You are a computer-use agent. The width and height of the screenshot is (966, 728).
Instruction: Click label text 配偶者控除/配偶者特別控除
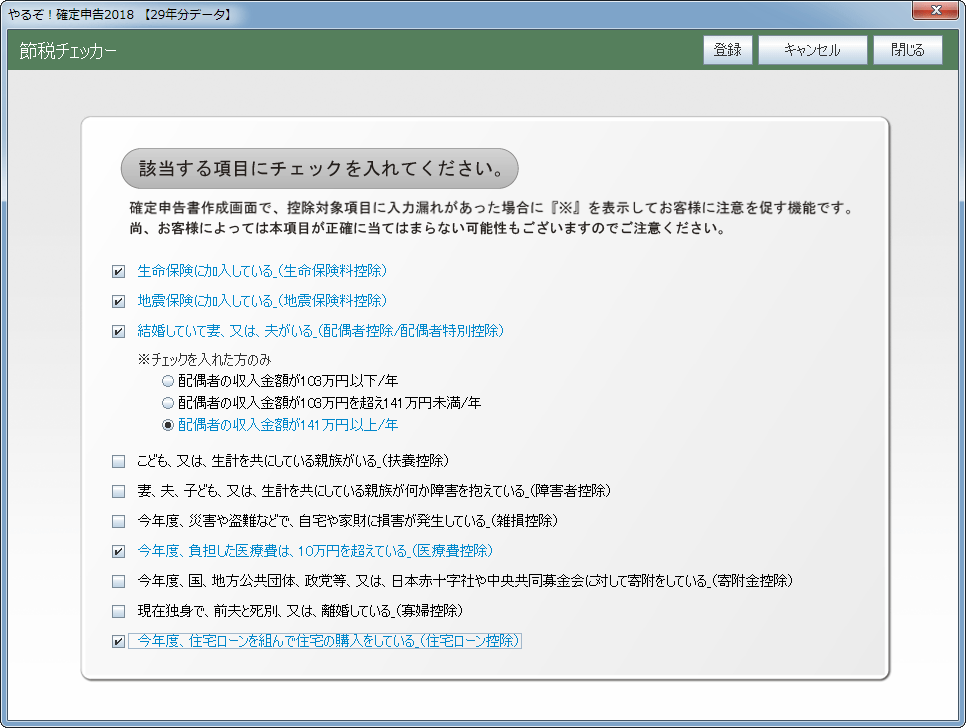pyautogui.click(x=412, y=331)
